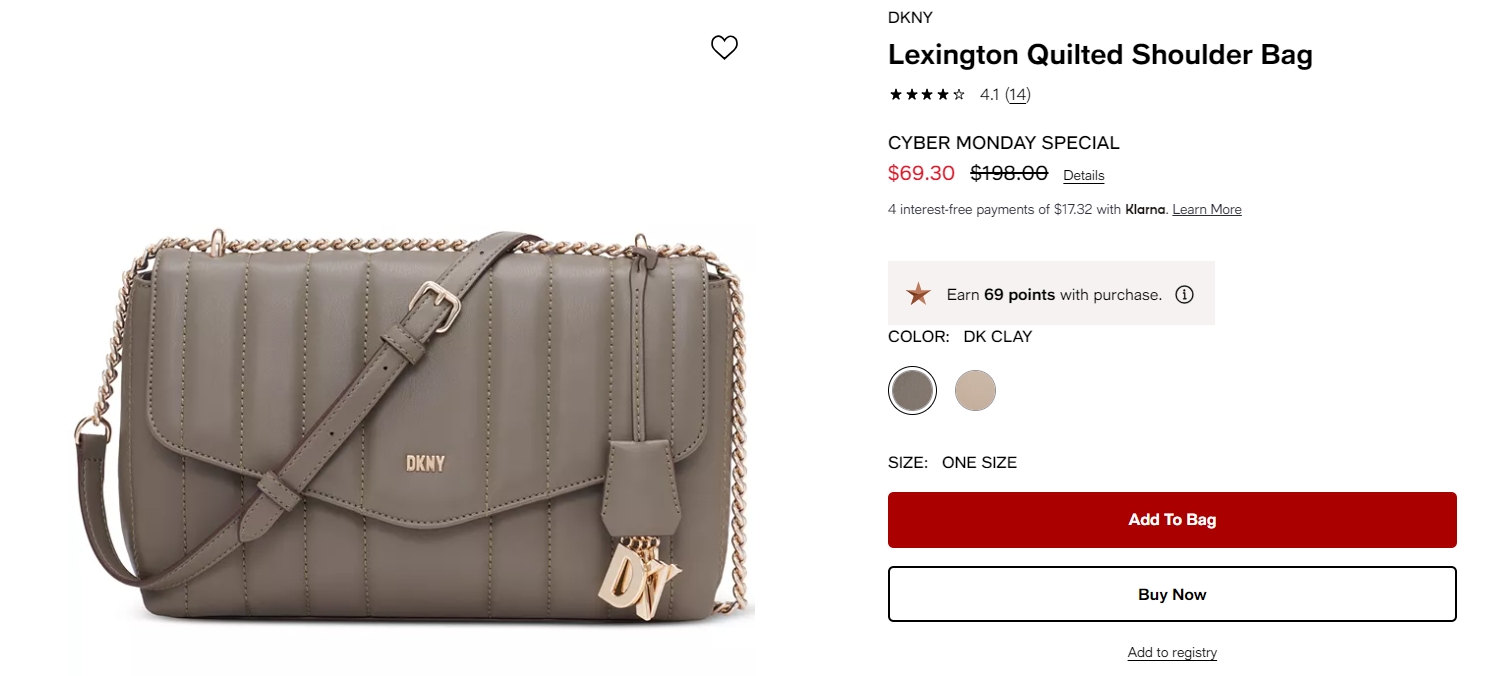The height and width of the screenshot is (676, 1491).
Task: Click the Klarna logo text
Action: [x=1145, y=210]
